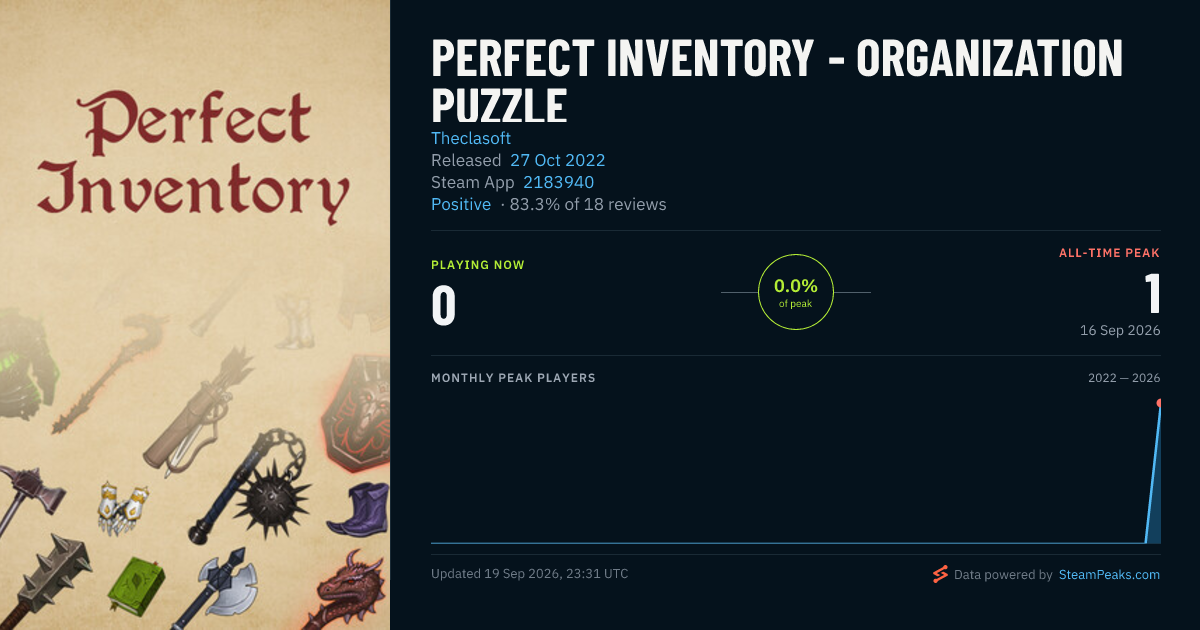The width and height of the screenshot is (1200, 630).
Task: Select the red peak marker on chart
Action: [1159, 403]
